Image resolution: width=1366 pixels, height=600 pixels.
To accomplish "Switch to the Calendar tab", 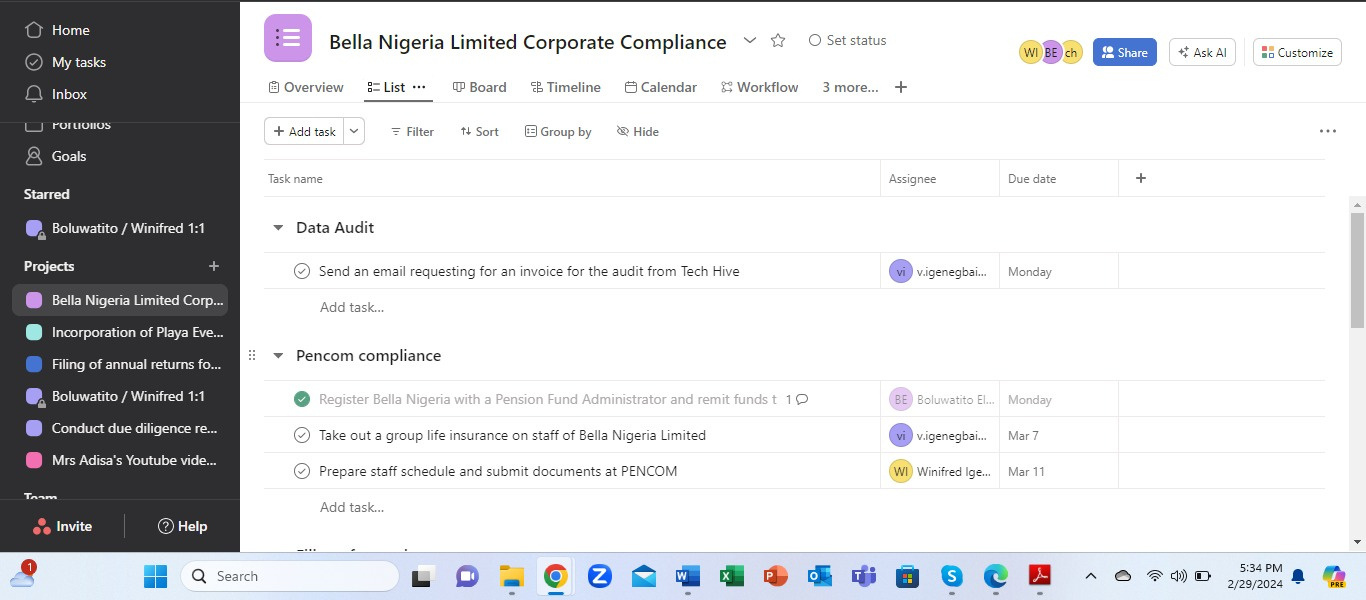I will (661, 87).
